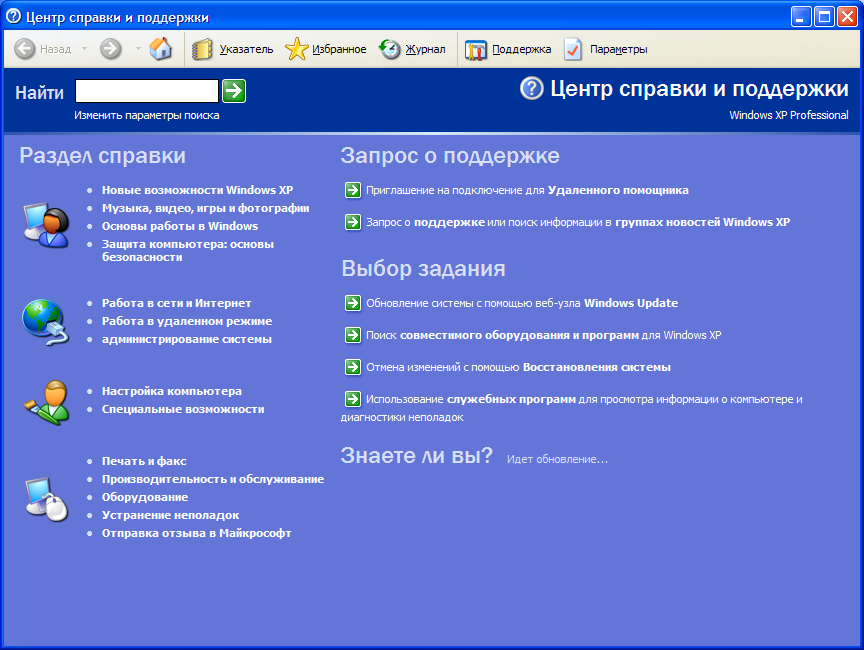Viewport: 864px width, 650px height.
Task: Click arrow icon beside совместимого оборудования search
Action: tap(353, 335)
